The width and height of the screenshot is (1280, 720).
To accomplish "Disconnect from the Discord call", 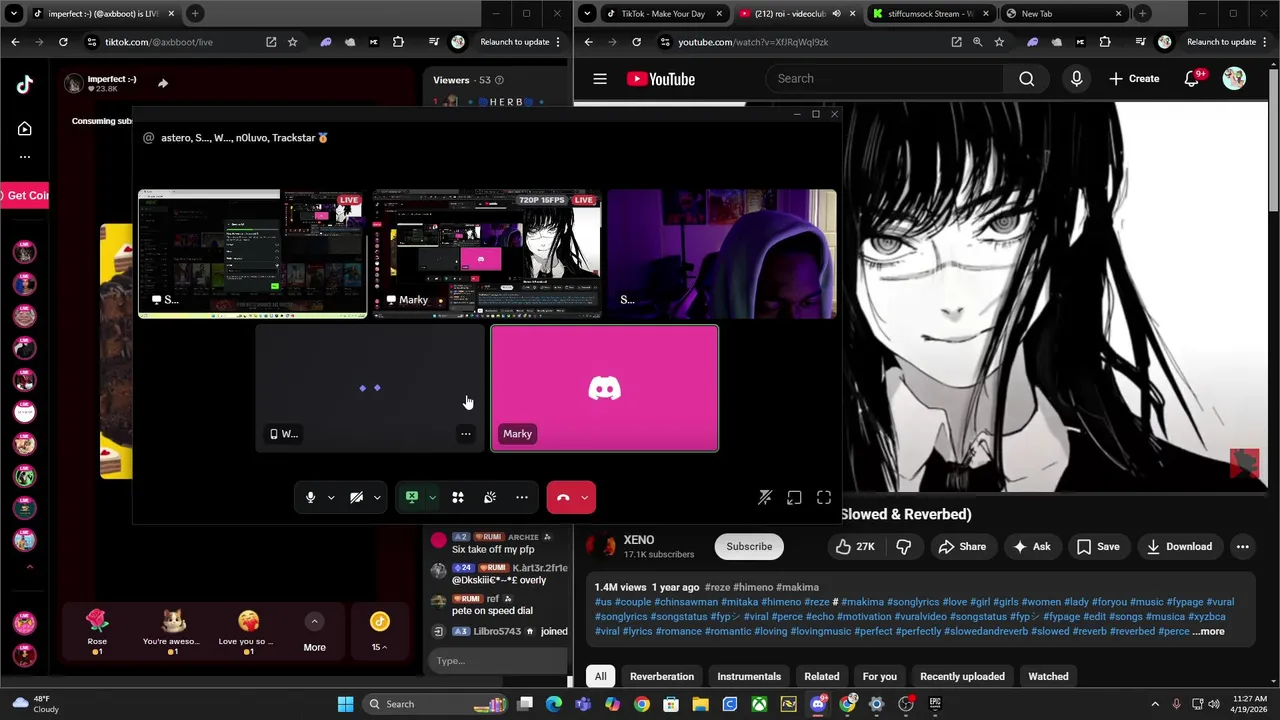I will 562,497.
